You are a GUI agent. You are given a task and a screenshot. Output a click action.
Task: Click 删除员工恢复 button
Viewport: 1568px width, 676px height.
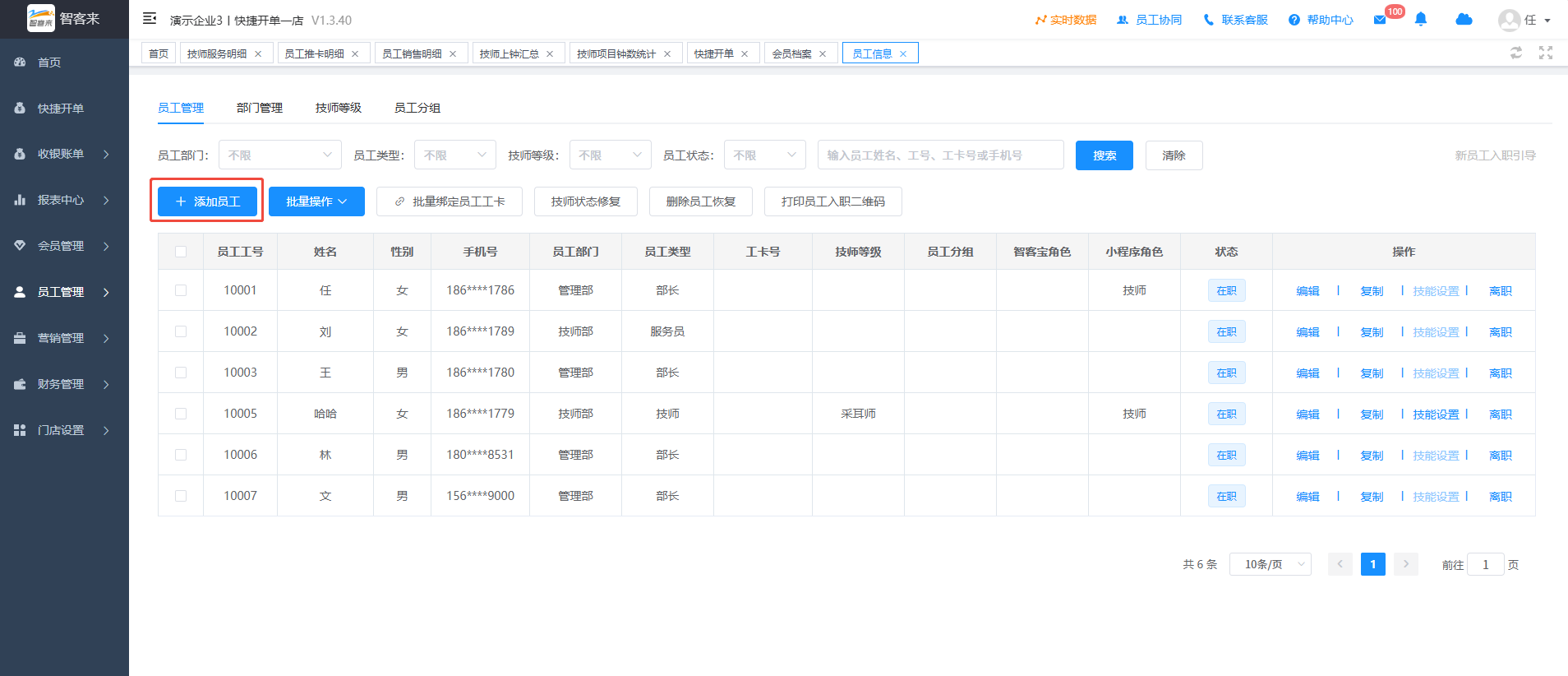(x=701, y=201)
